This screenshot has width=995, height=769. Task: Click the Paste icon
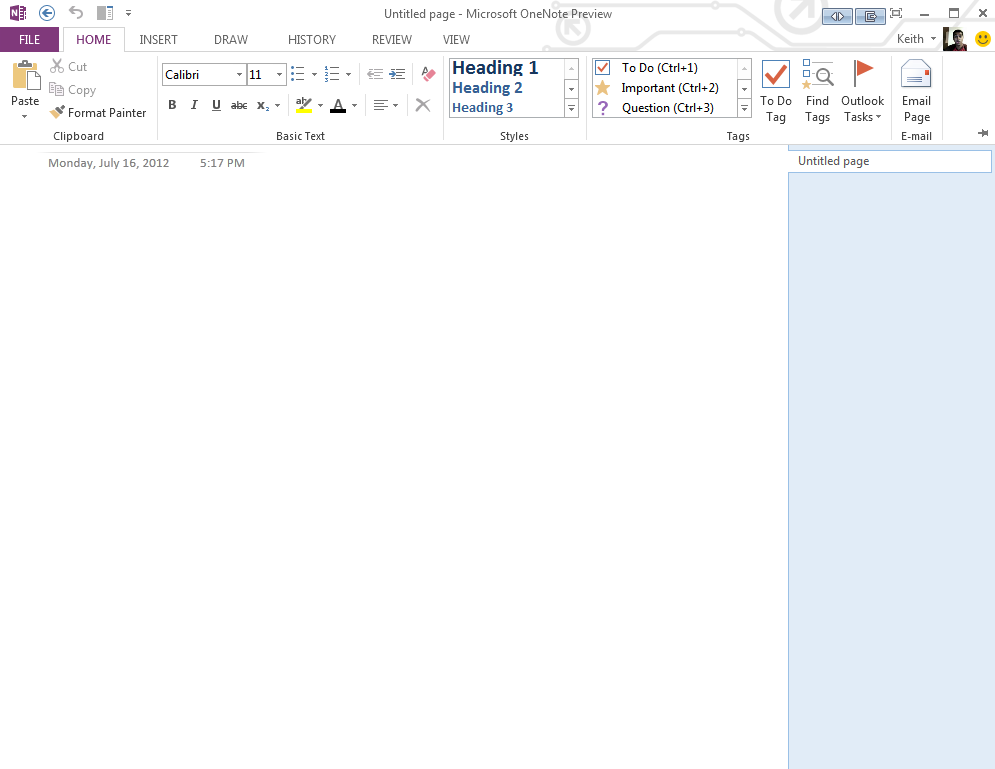[26, 76]
